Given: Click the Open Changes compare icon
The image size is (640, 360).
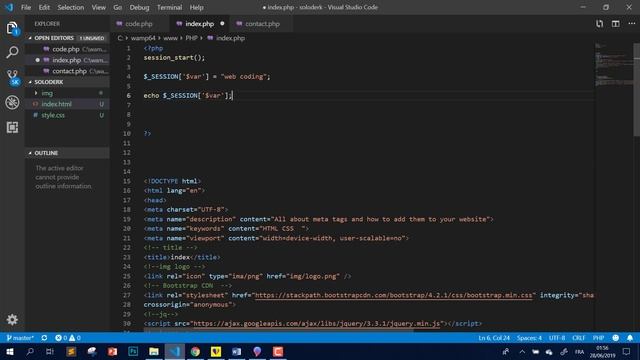Looking at the screenshot, I should (x=599, y=24).
